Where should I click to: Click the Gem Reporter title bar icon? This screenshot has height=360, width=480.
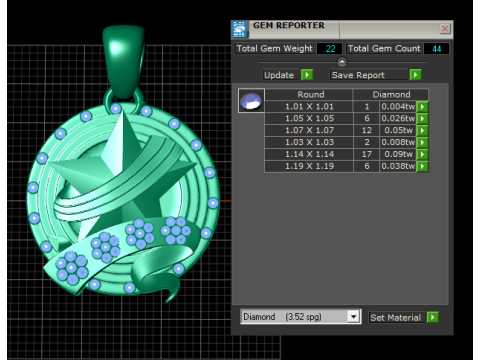tap(239, 29)
